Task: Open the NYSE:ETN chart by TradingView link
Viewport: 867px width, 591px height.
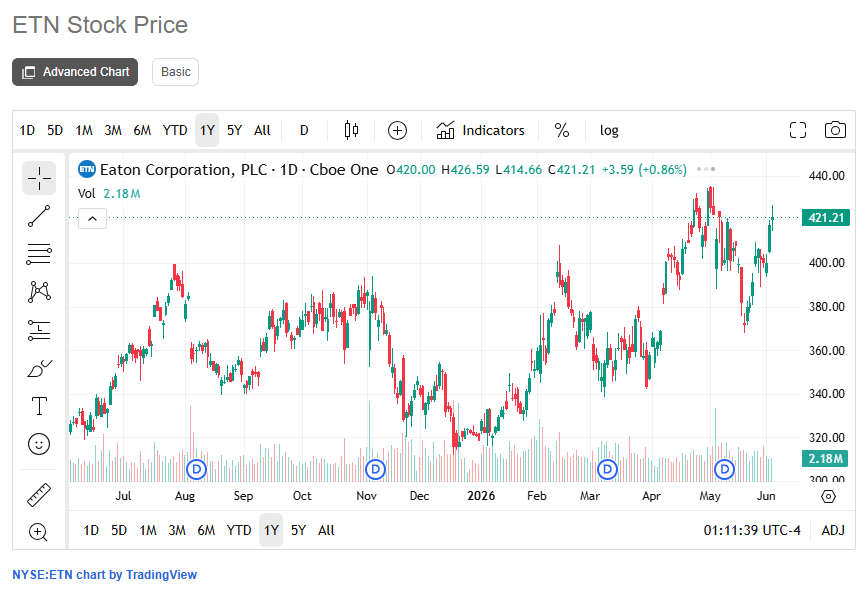Action: 105,575
